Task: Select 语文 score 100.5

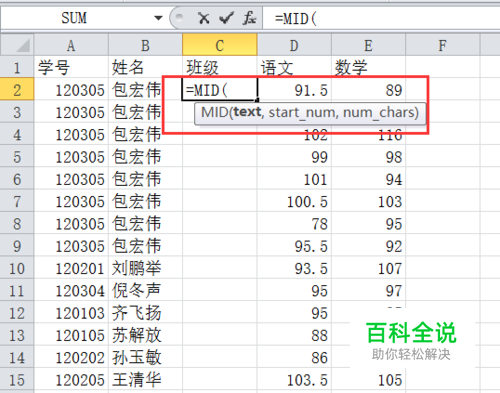Action: [x=294, y=201]
